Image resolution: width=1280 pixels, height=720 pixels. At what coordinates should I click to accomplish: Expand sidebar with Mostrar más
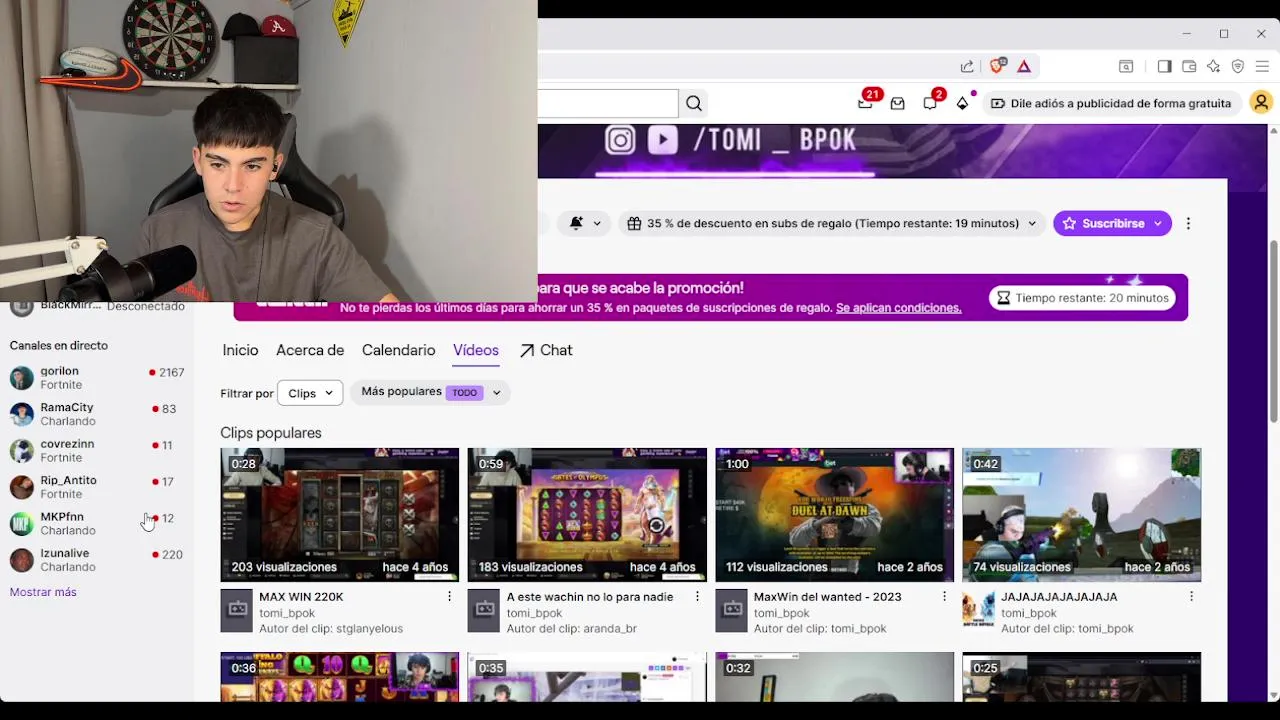43,592
